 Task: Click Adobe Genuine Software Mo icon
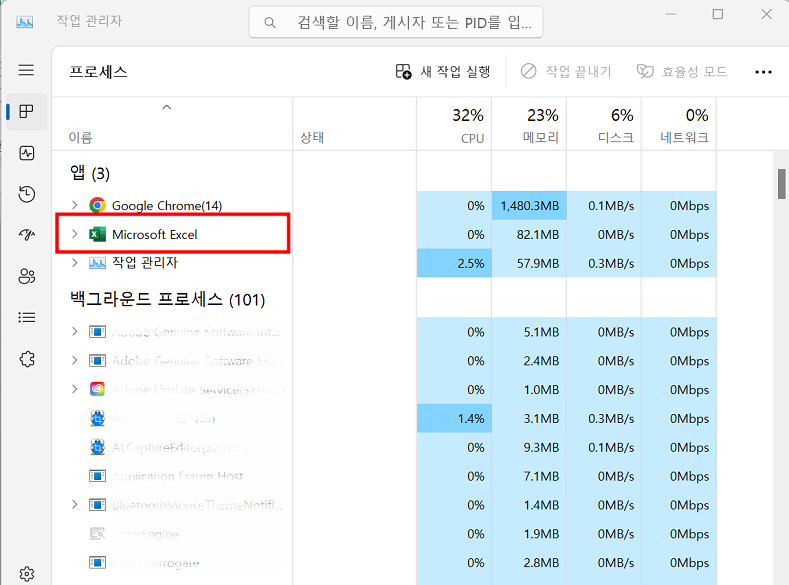[97, 361]
